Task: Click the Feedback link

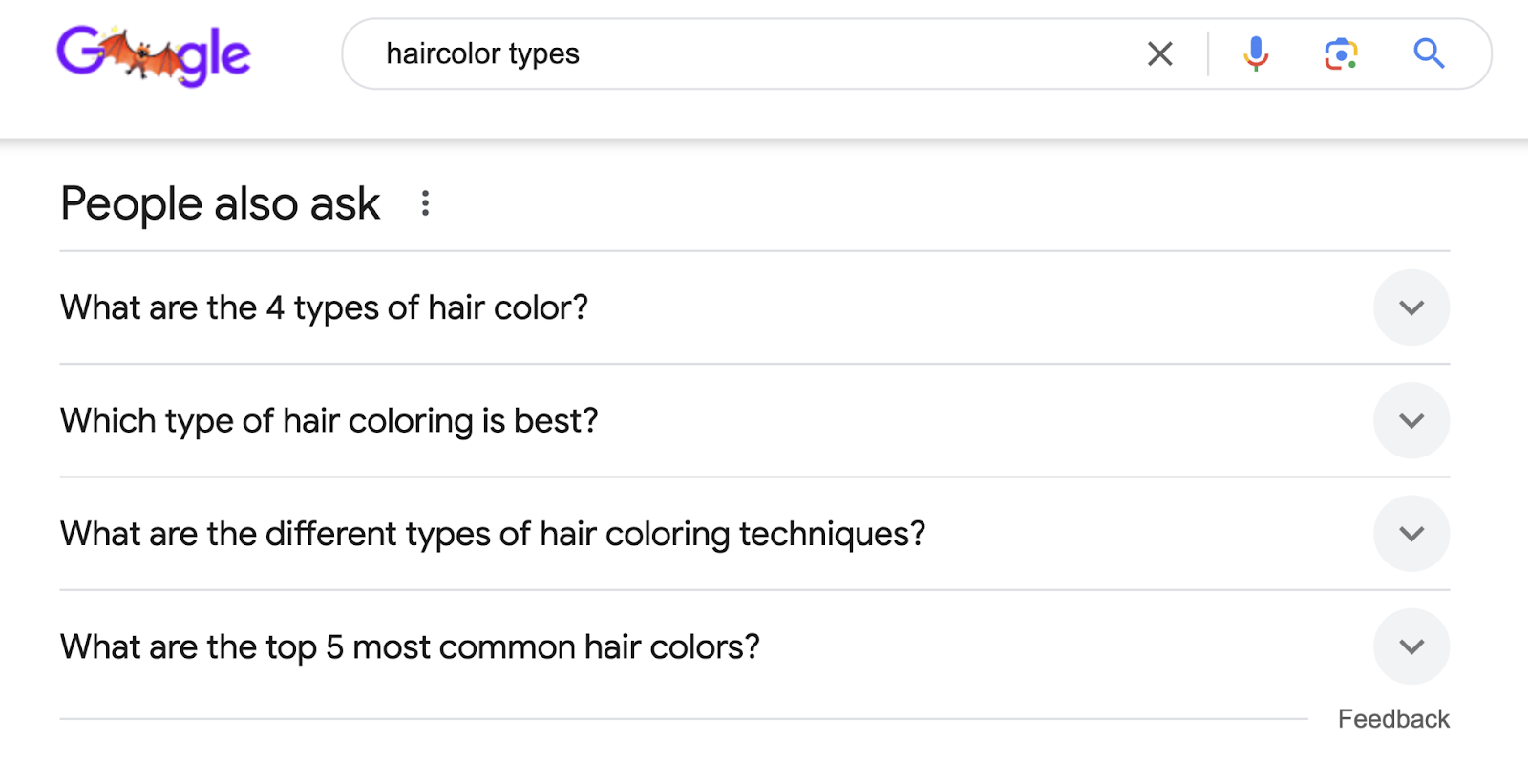Action: point(1393,718)
